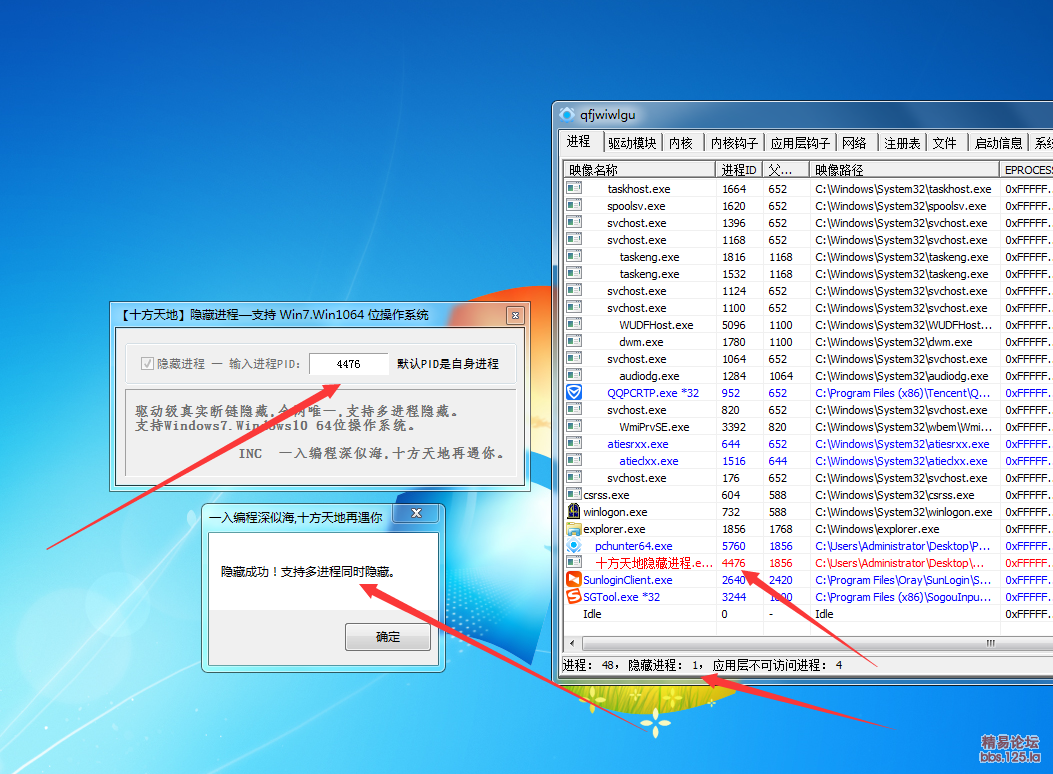Image resolution: width=1053 pixels, height=774 pixels.
Task: Click the winlogon.exe process icon
Action: coord(574,512)
